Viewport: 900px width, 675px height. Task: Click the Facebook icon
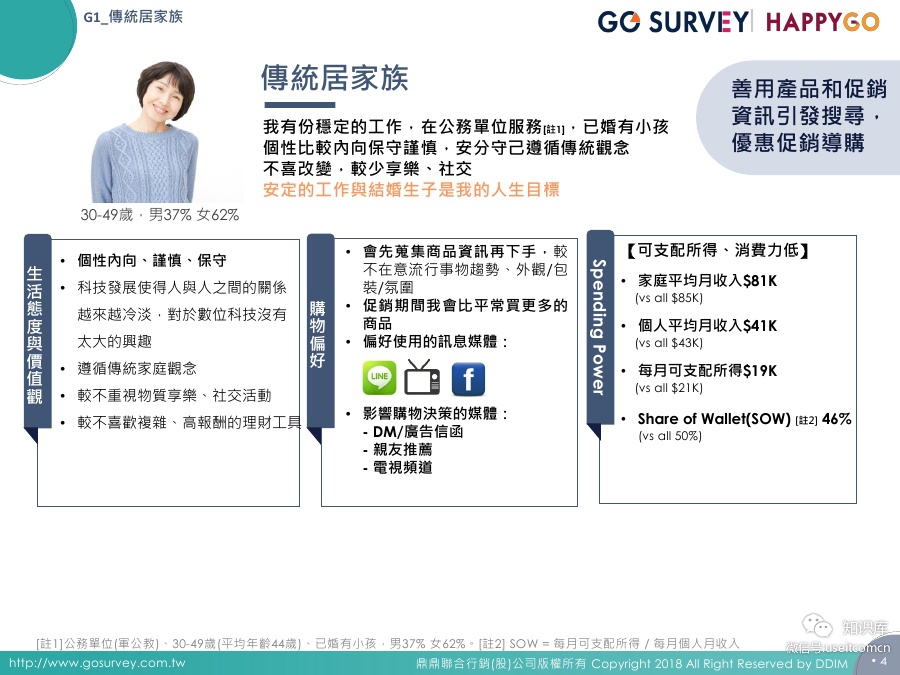point(468,379)
